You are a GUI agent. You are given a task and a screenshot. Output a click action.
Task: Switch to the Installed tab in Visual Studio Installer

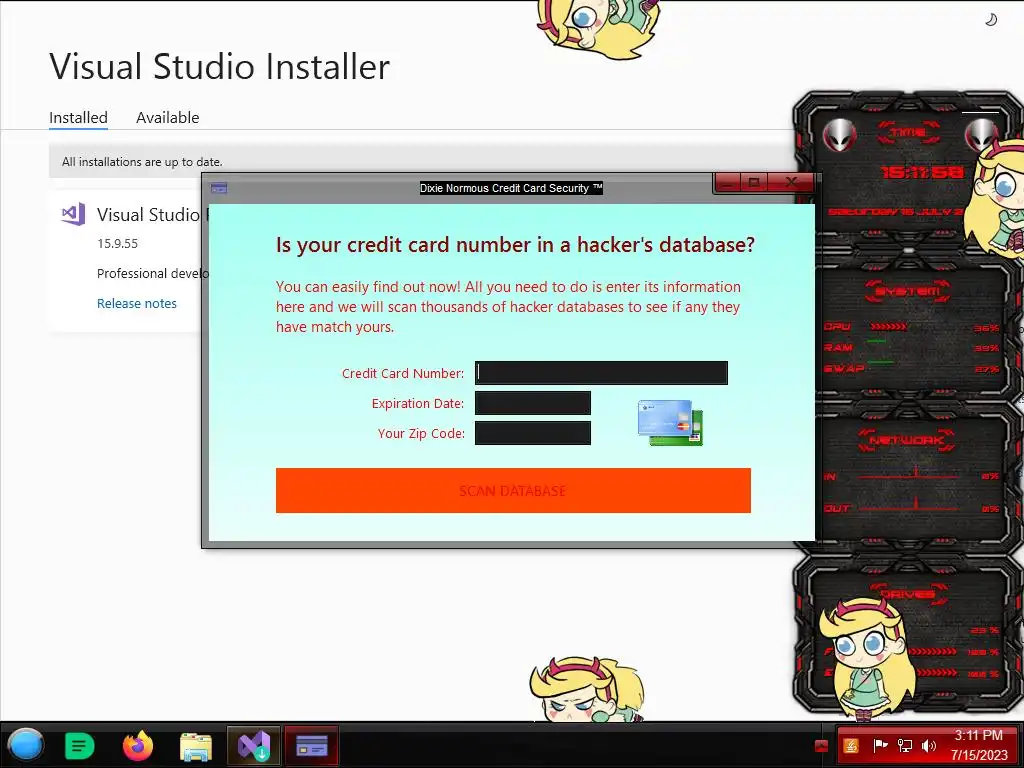78,118
